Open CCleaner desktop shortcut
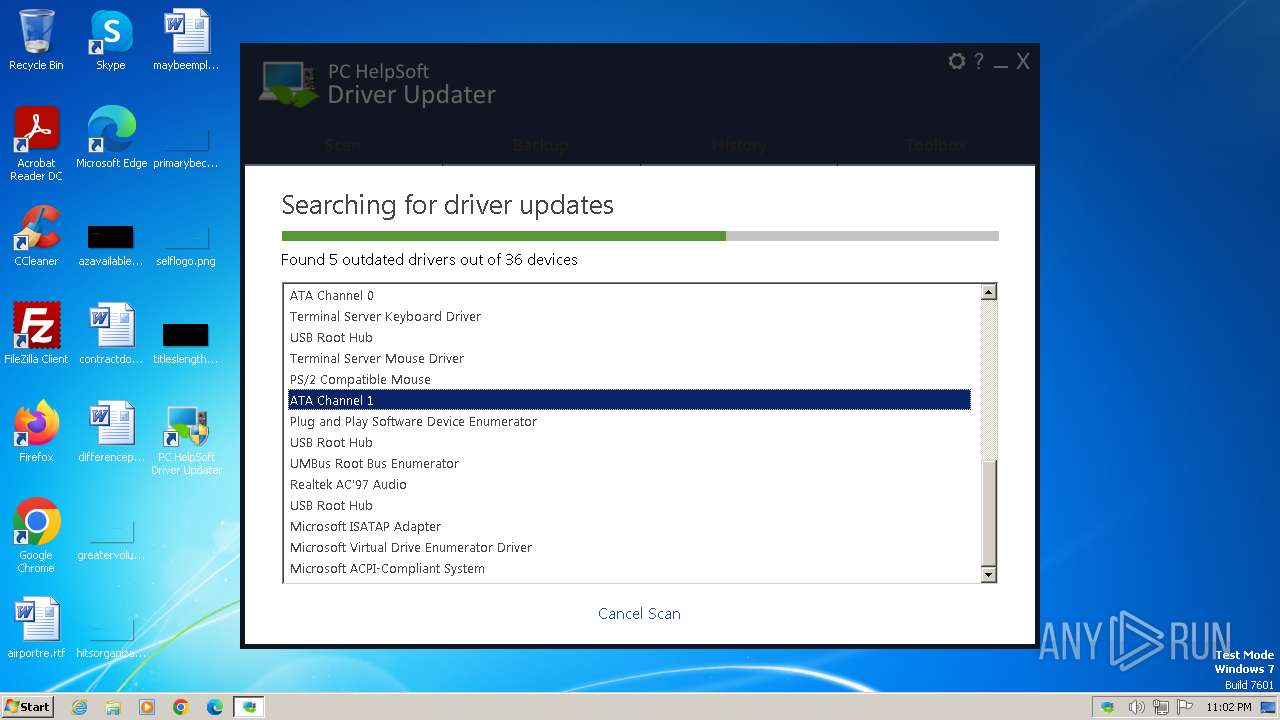Image resolution: width=1280 pixels, height=720 pixels. pyautogui.click(x=36, y=236)
